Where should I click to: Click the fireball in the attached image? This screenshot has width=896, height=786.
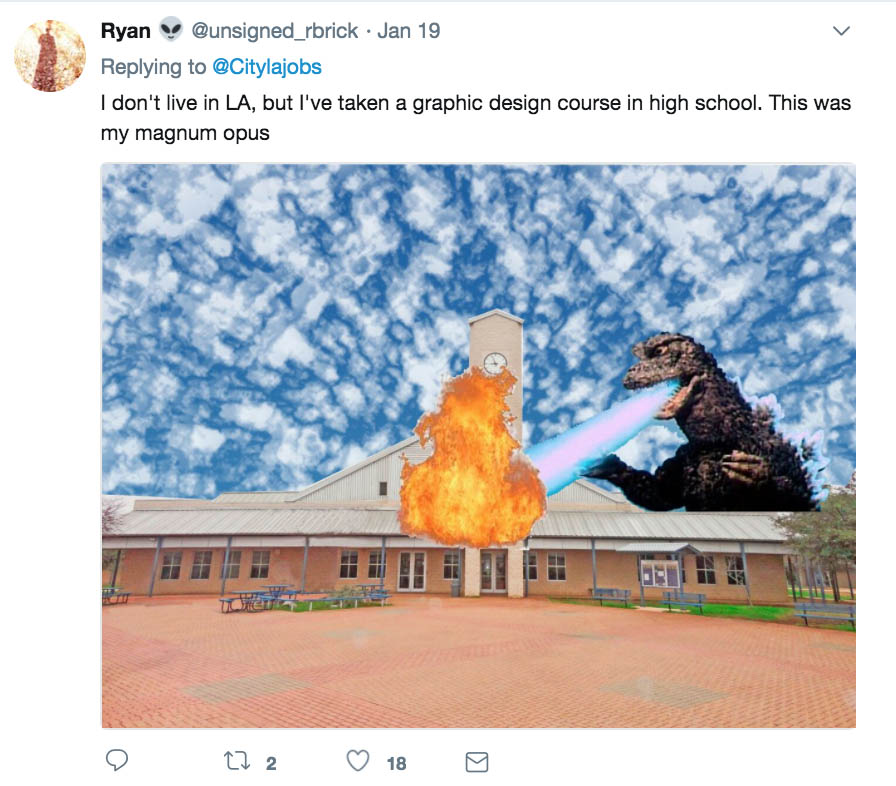pos(471,460)
